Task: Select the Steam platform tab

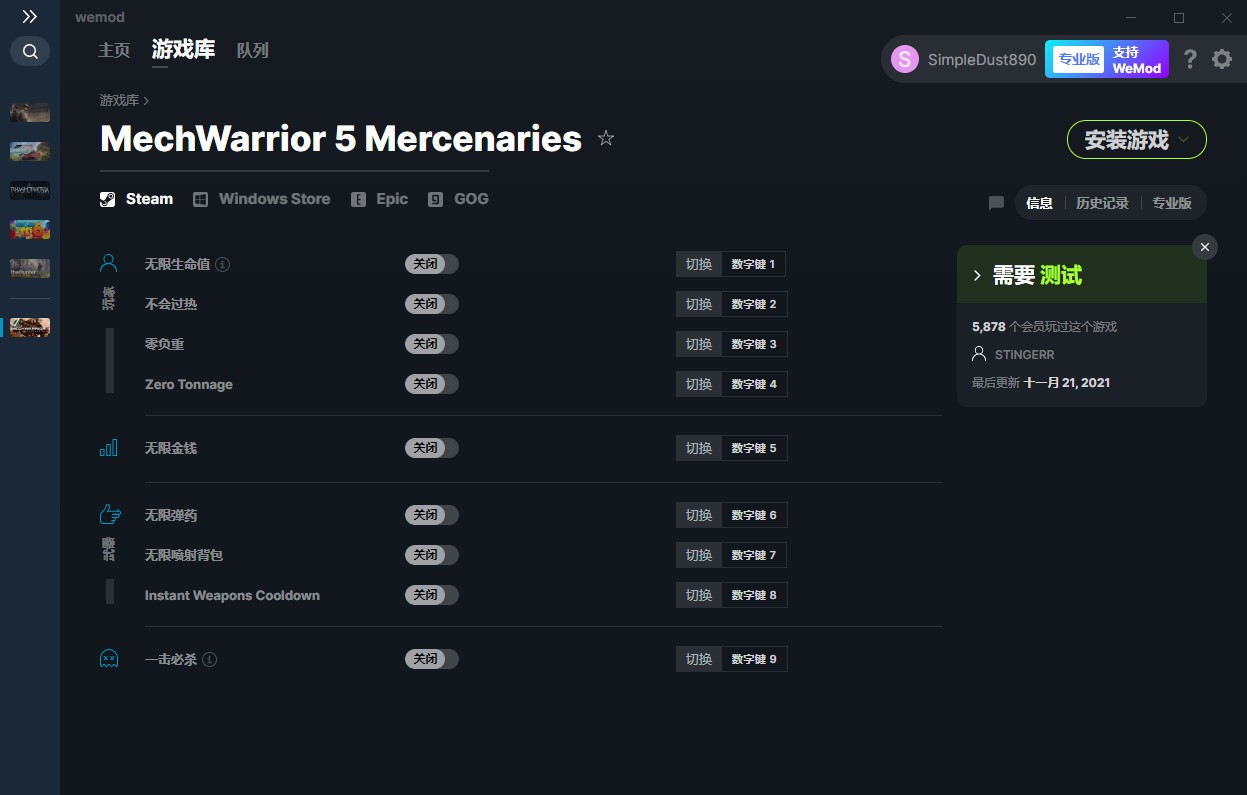Action: point(137,199)
